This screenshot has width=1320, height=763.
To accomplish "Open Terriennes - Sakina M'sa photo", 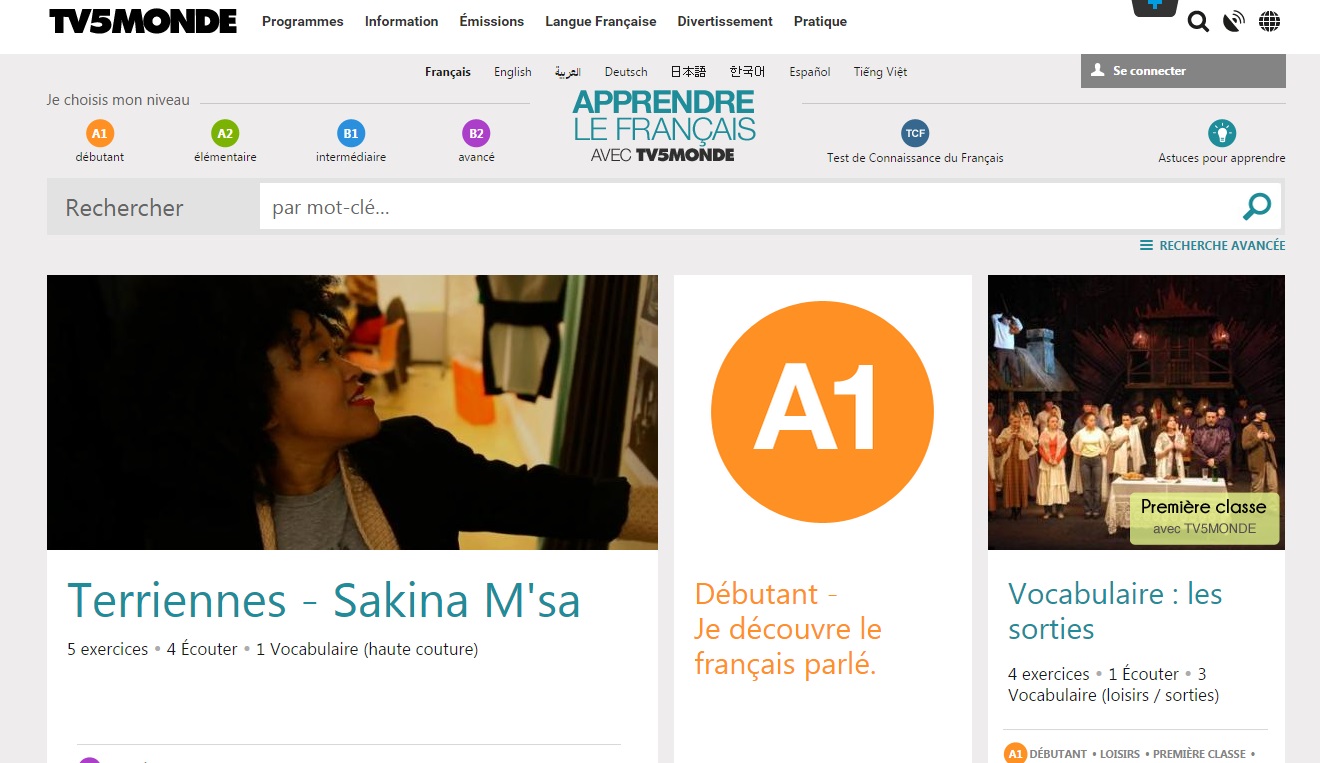I will (352, 412).
